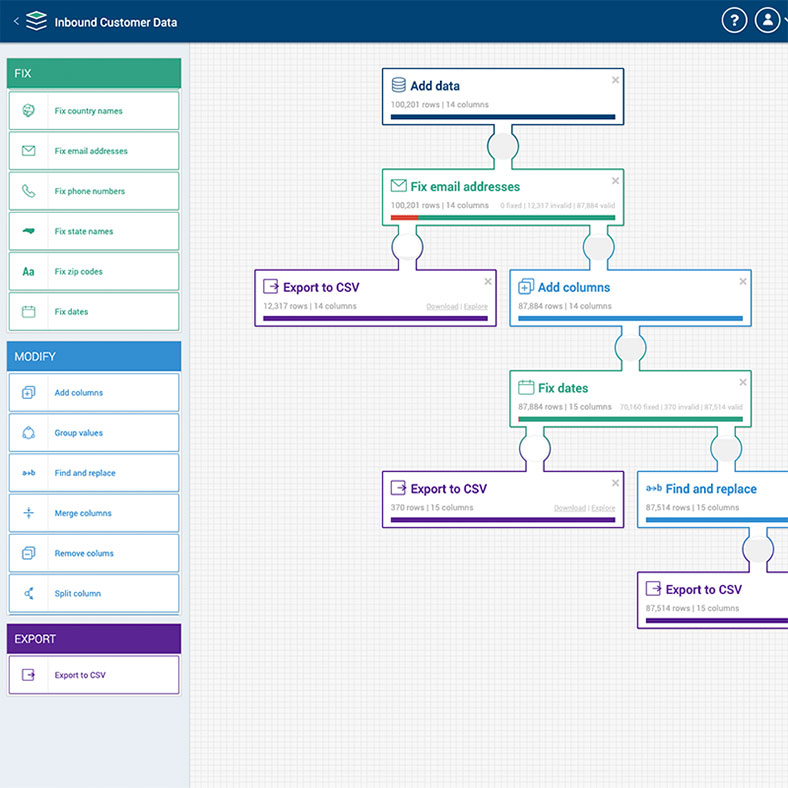Click the Fix dates node progress bar
788x788 pixels.
[x=630, y=420]
